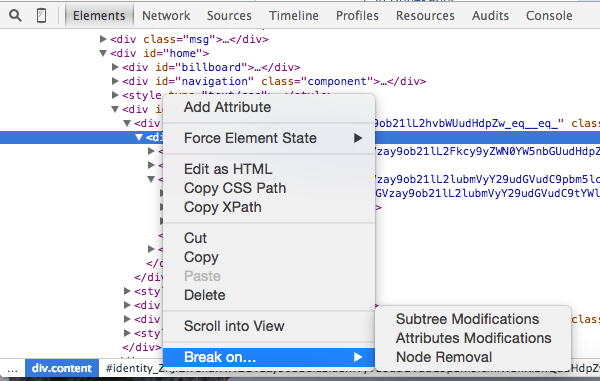The height and width of the screenshot is (381, 600).
Task: Select Scroll into View
Action: (x=269, y=326)
